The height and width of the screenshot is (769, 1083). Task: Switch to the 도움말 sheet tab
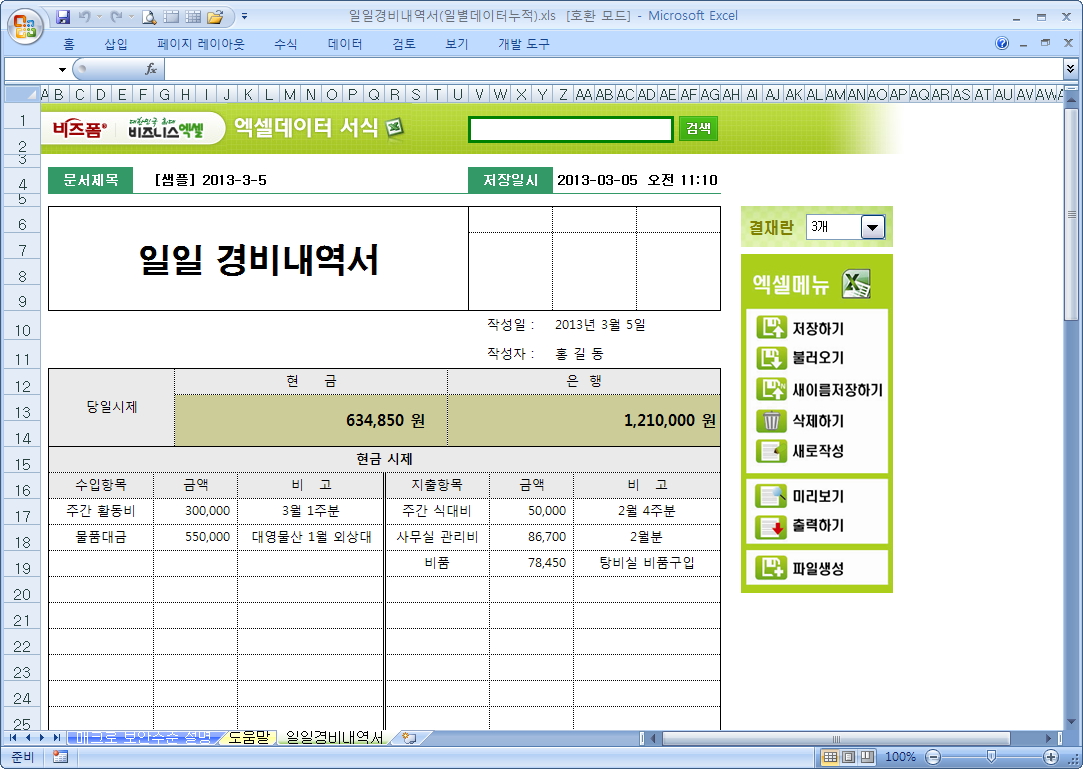[249, 738]
